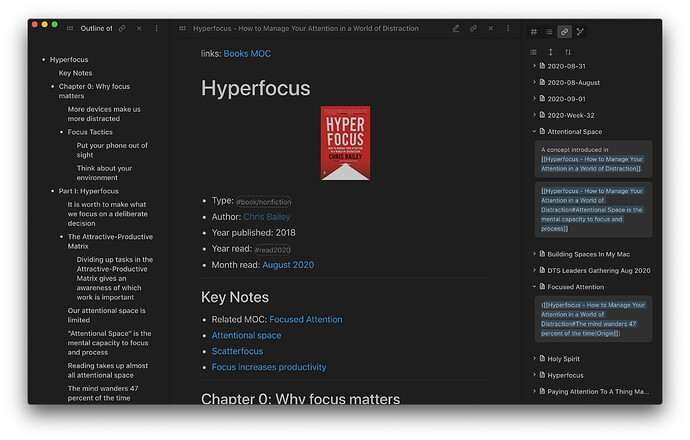The height and width of the screenshot is (440, 690).
Task: Click the link icon beside Outline of title
Action: click(122, 28)
